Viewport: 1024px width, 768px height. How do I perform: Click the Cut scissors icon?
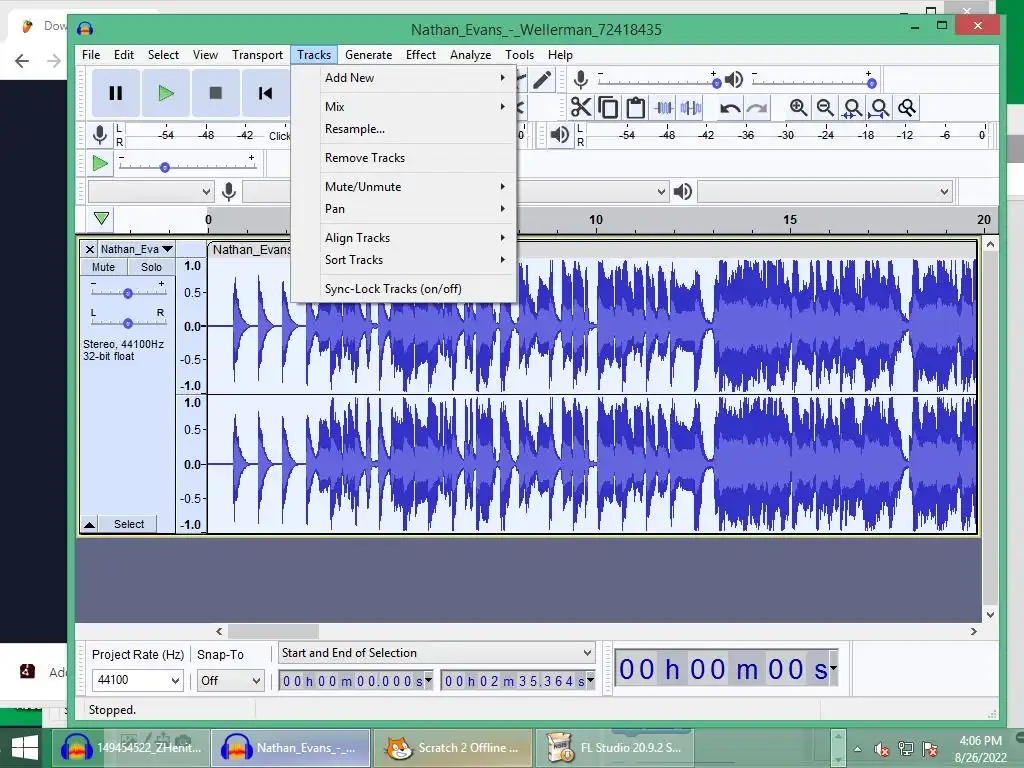[581, 107]
